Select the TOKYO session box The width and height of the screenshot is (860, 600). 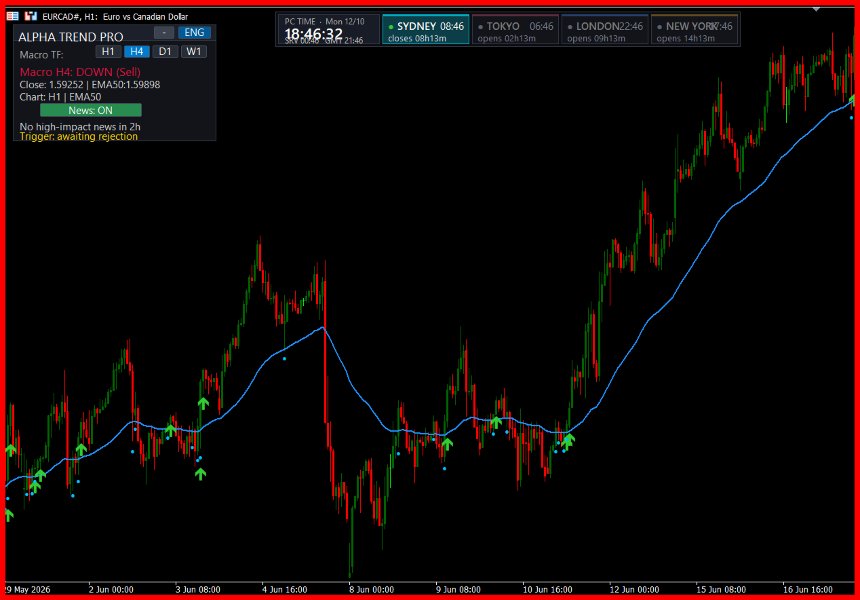(516, 30)
